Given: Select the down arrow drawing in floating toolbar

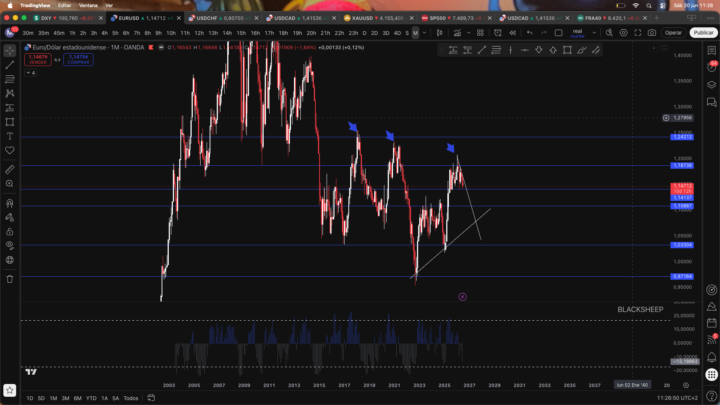Looking at the screenshot, I should tap(539, 50).
